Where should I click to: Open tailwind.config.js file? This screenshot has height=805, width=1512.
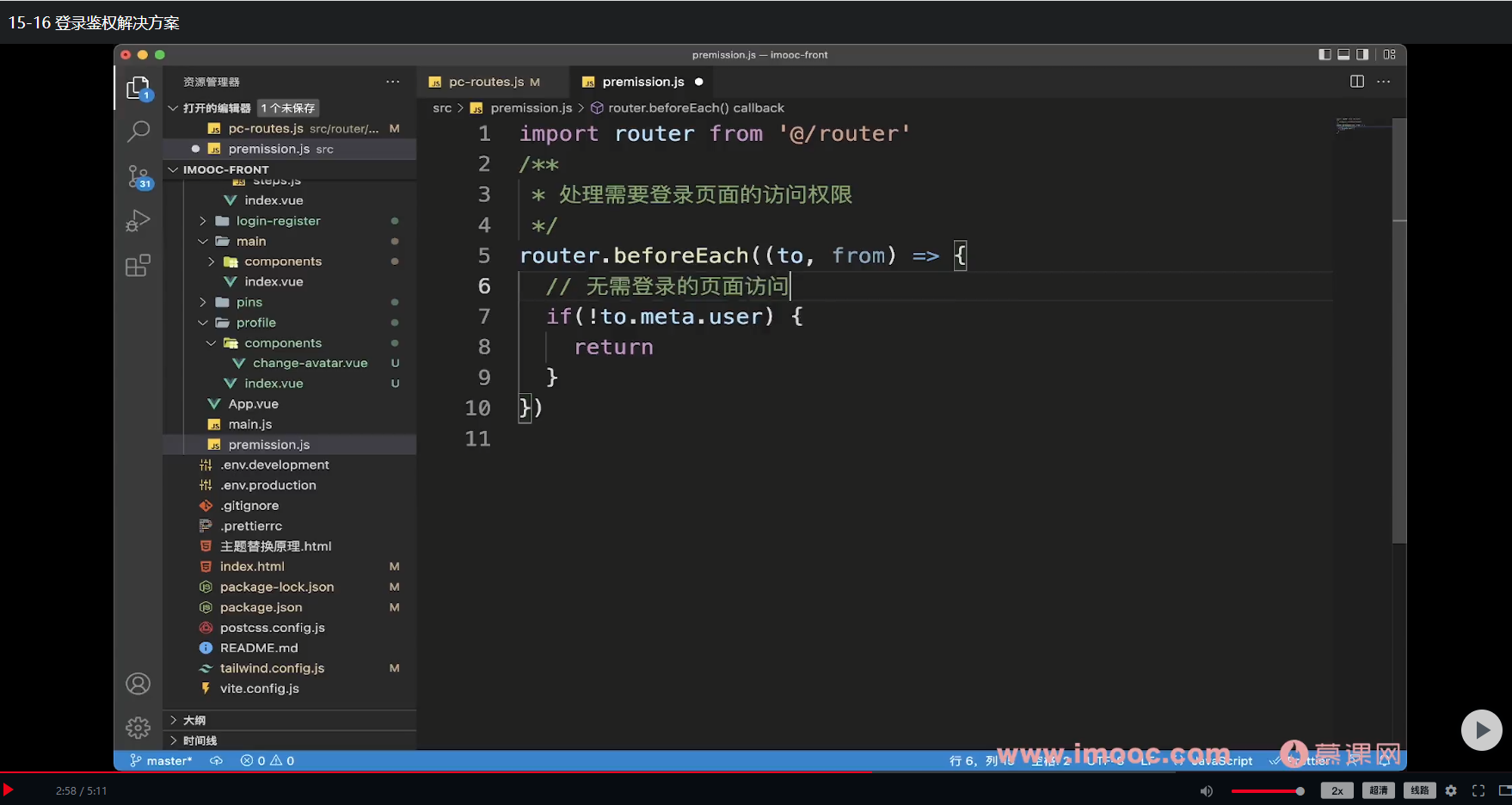272,668
